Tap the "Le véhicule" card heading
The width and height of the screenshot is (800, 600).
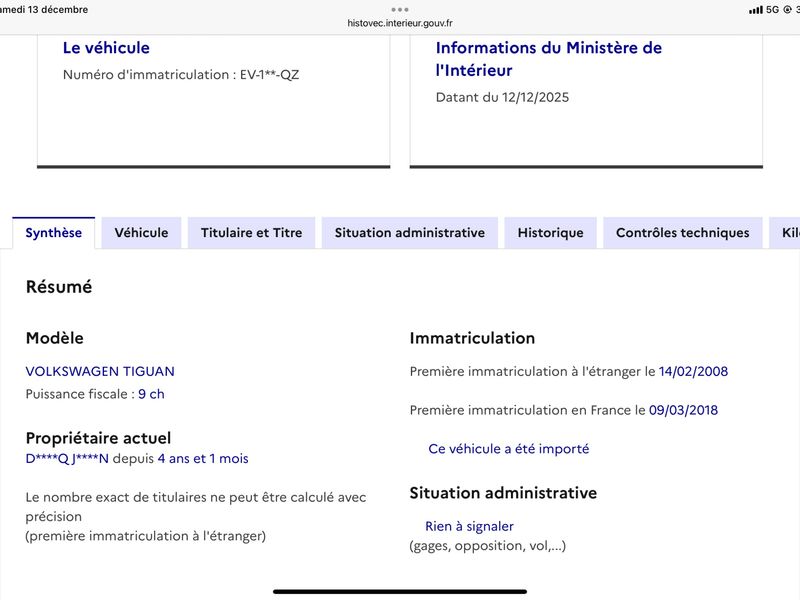106,48
